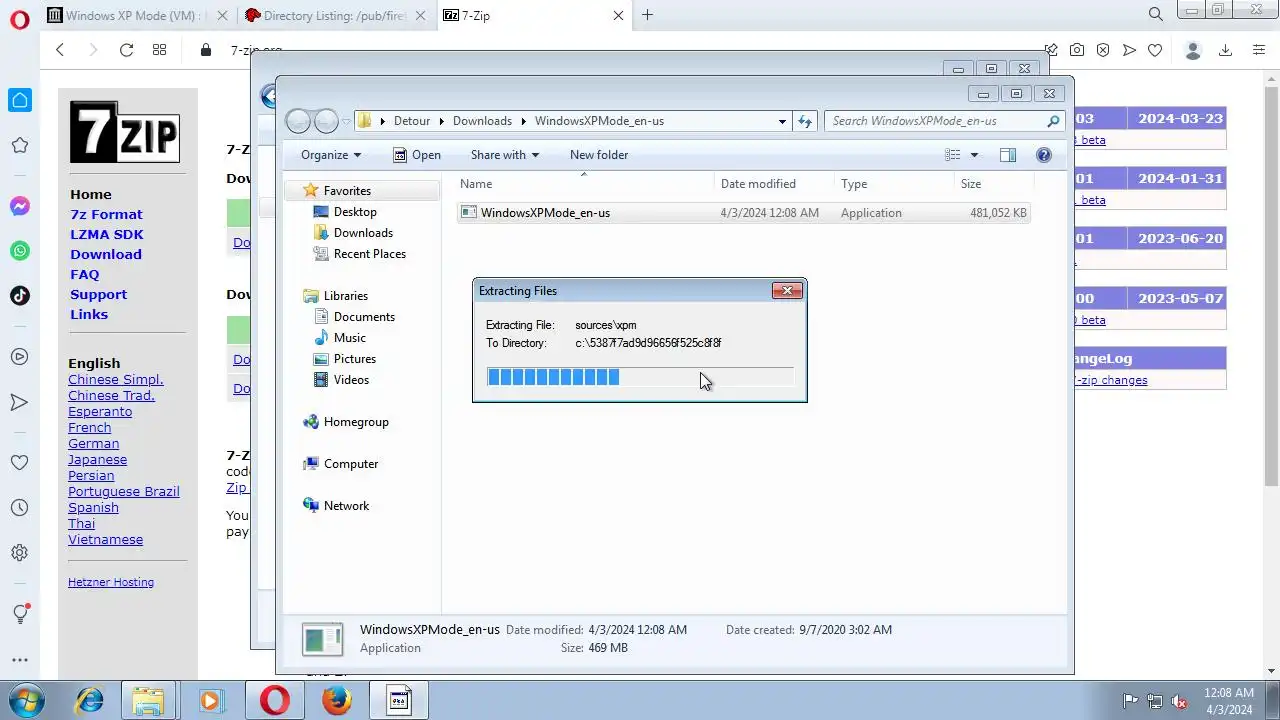Click New folder button
This screenshot has height=720, width=1280.
point(599,155)
